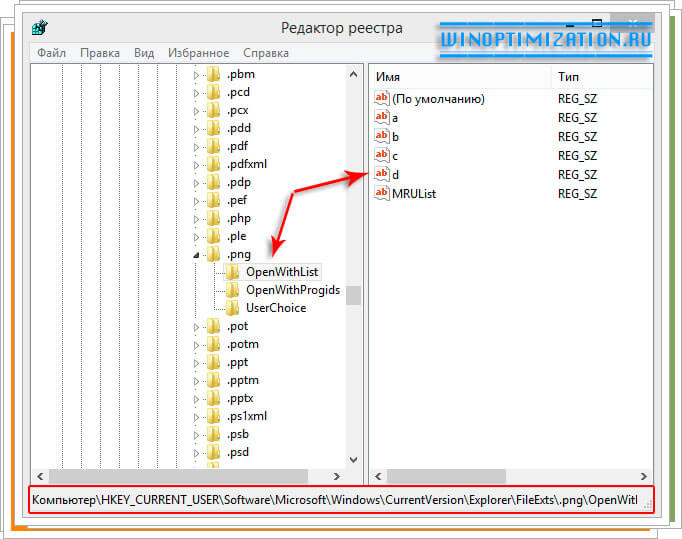Expand the .pdfxml key arrow

click(196, 165)
